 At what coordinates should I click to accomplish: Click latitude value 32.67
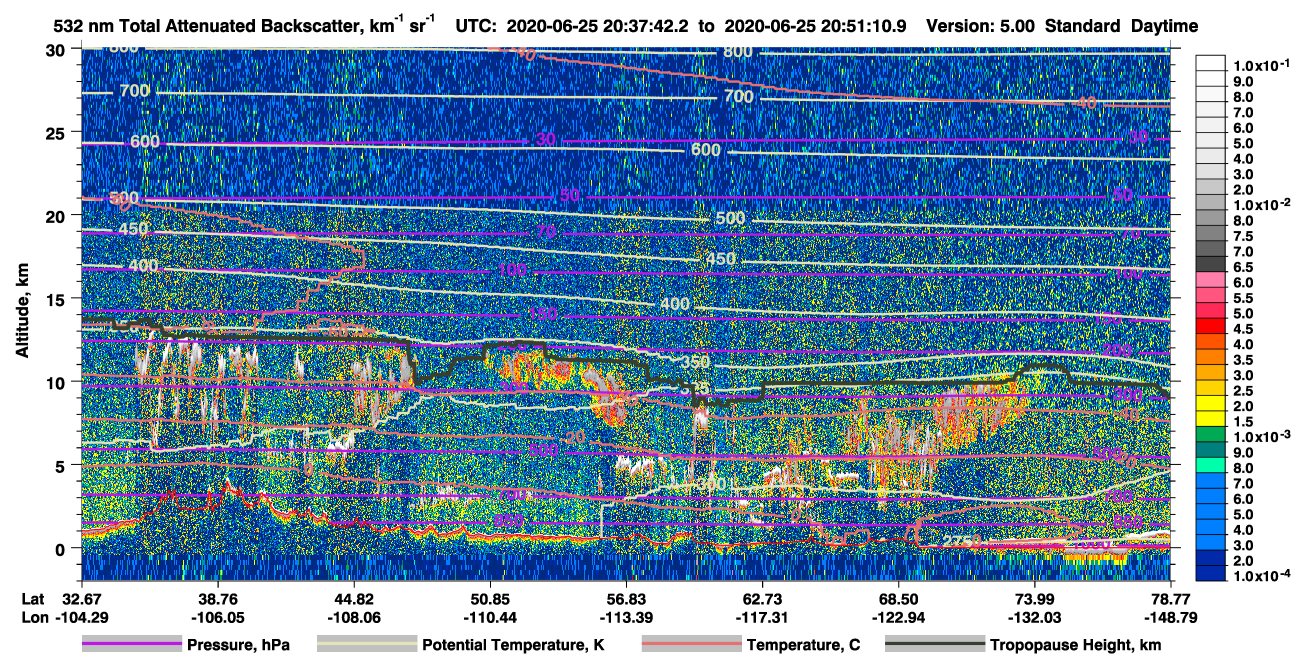[82, 599]
